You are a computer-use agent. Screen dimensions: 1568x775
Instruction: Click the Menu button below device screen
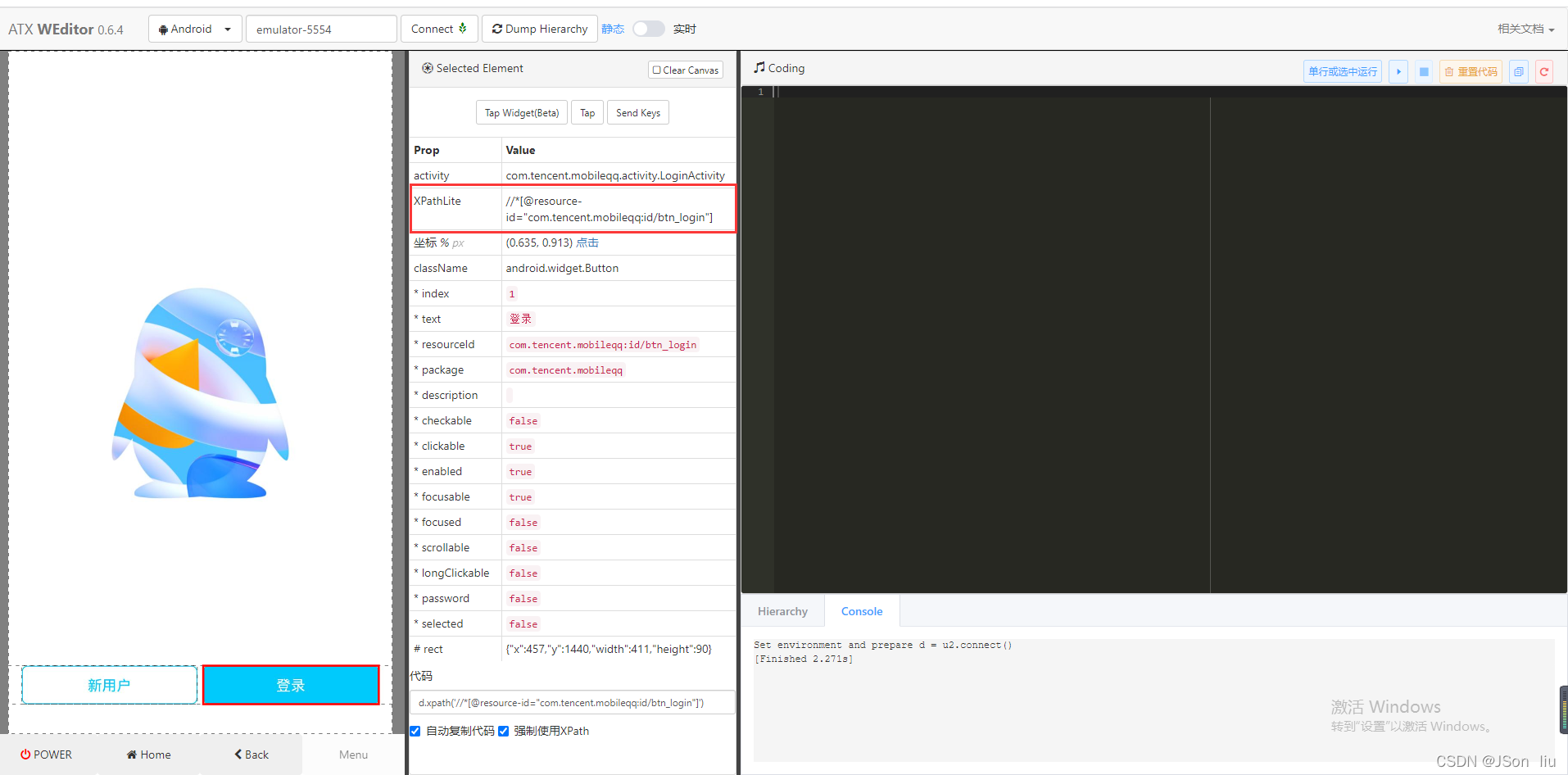click(x=353, y=755)
